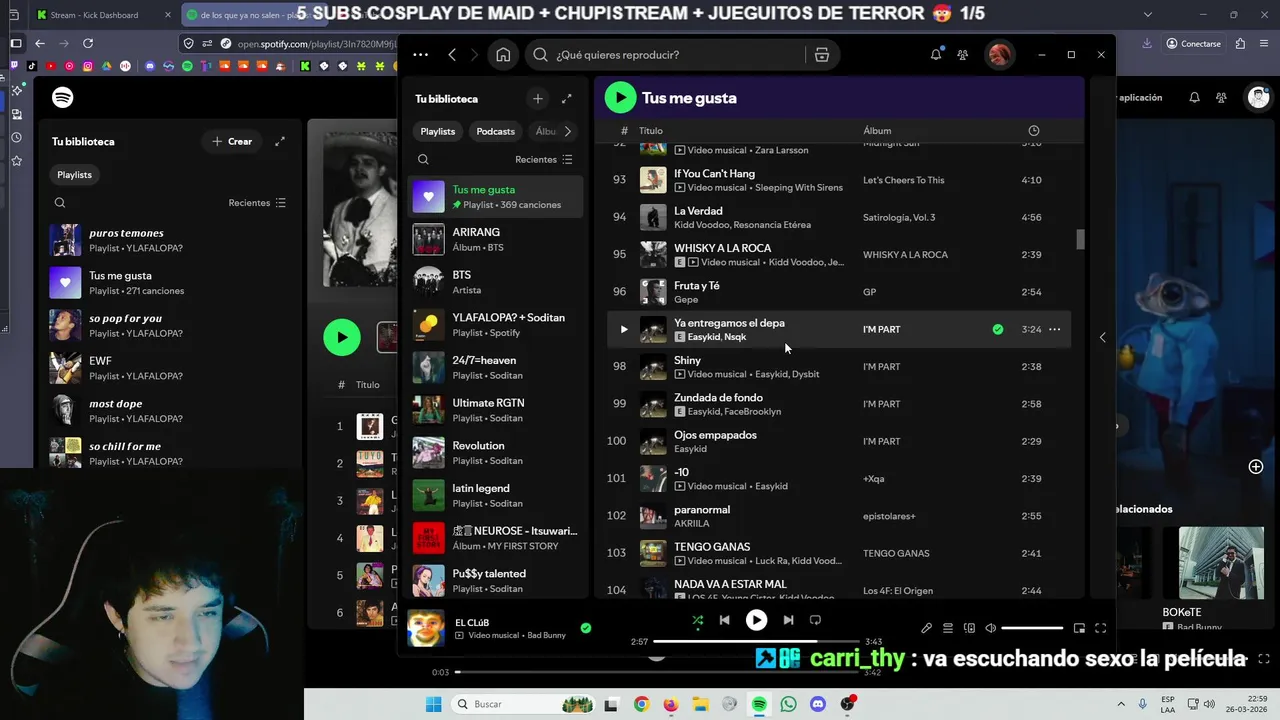
Task: Toggle repeat in the player bar
Action: click(815, 620)
